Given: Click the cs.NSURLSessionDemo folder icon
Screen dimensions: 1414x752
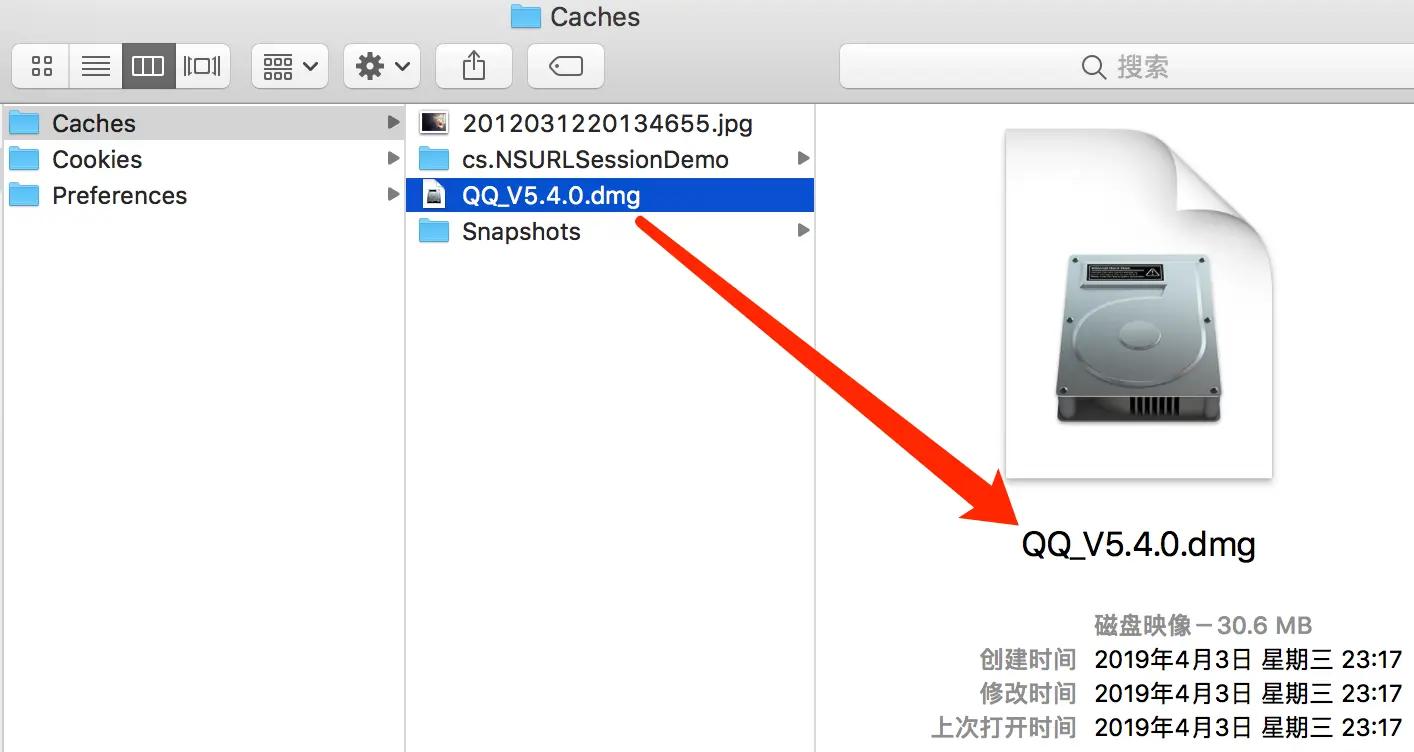Looking at the screenshot, I should point(434,159).
